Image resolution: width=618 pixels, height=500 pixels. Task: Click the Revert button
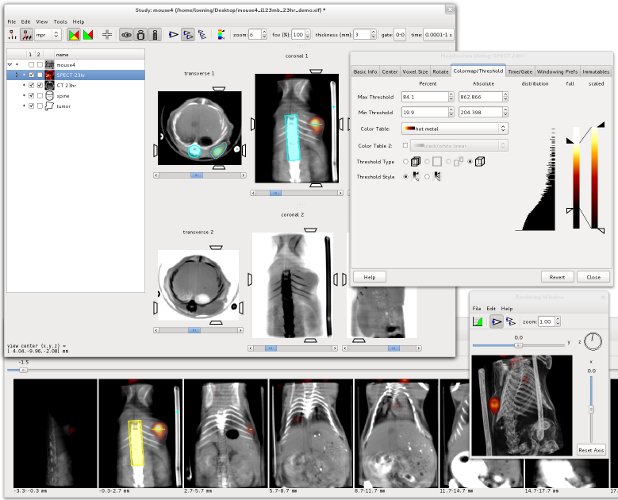point(558,276)
